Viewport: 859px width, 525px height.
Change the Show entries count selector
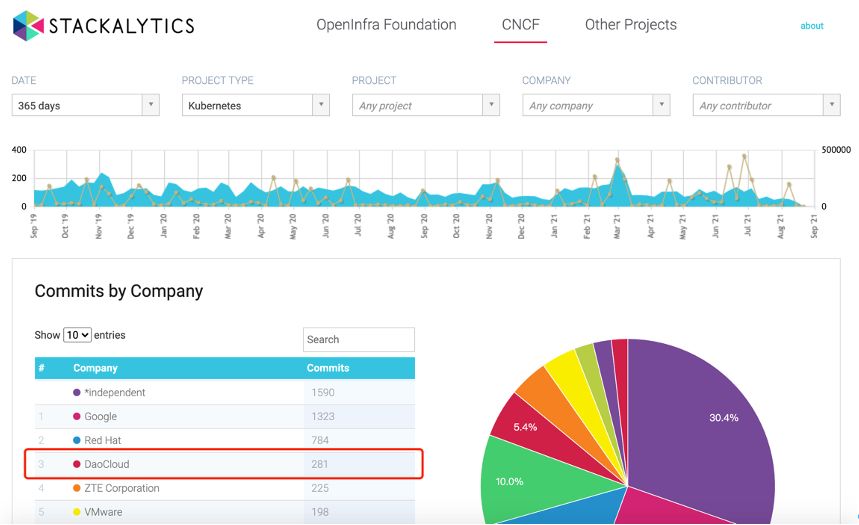pos(77,335)
